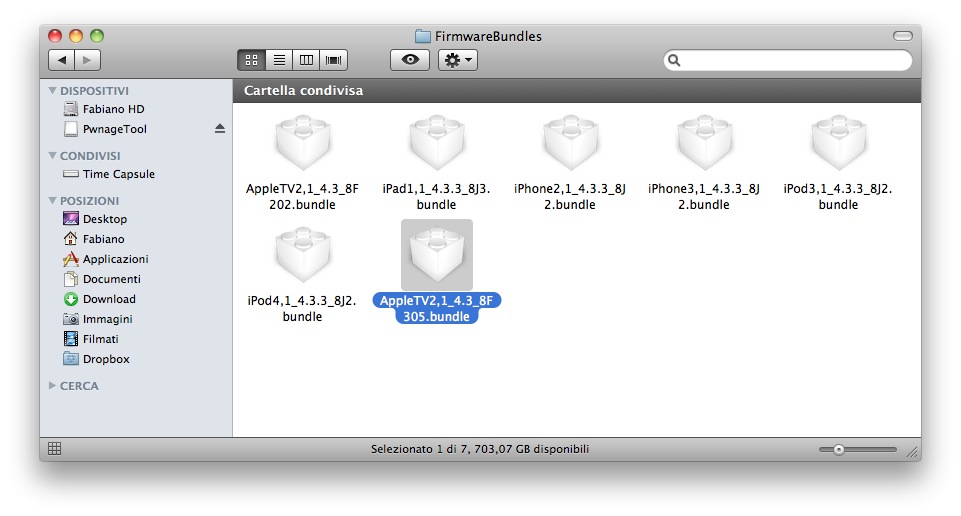Collapse the DISPOSITIVI sidebar section
This screenshot has height=516, width=961.
(x=53, y=91)
